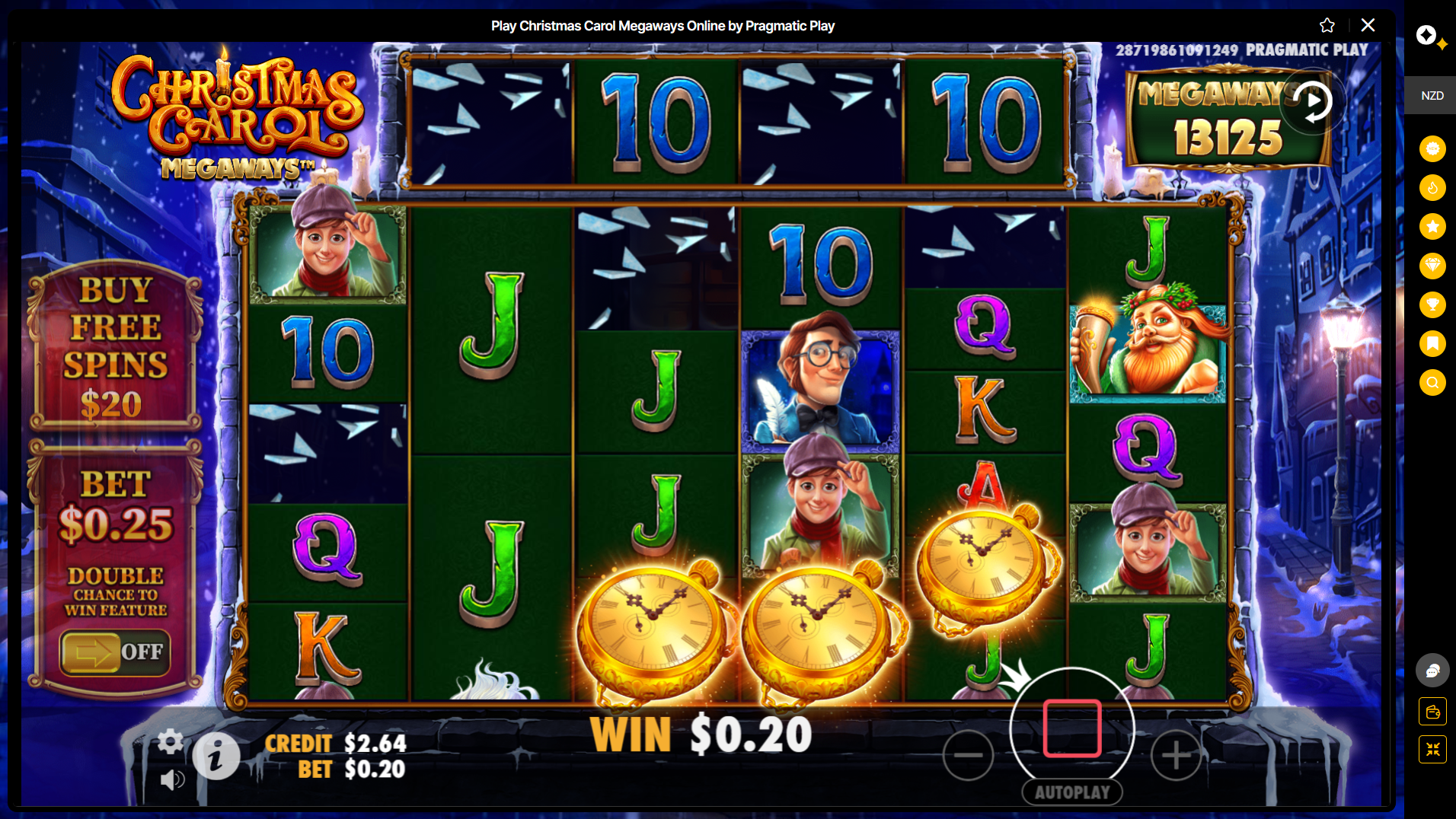Open the bookmark icon in sidebar
The image size is (1456, 819).
1432,343
